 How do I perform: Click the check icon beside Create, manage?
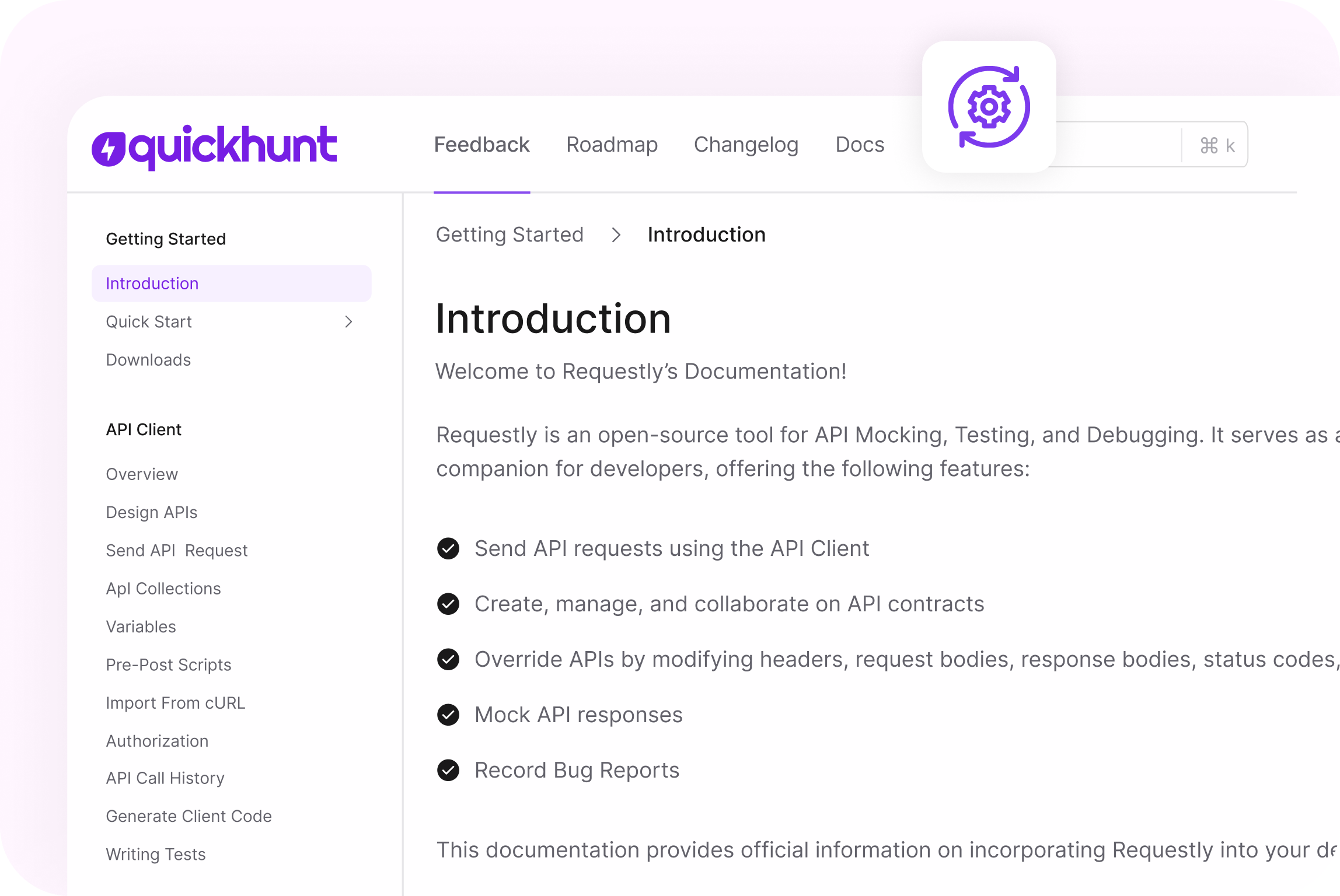point(448,604)
